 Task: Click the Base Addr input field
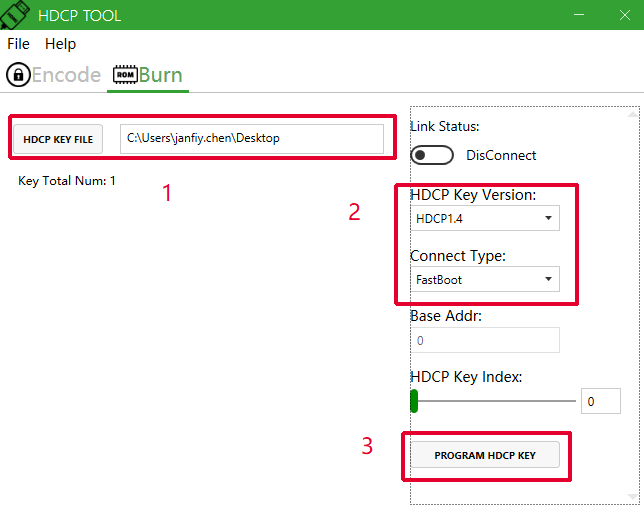[485, 340]
